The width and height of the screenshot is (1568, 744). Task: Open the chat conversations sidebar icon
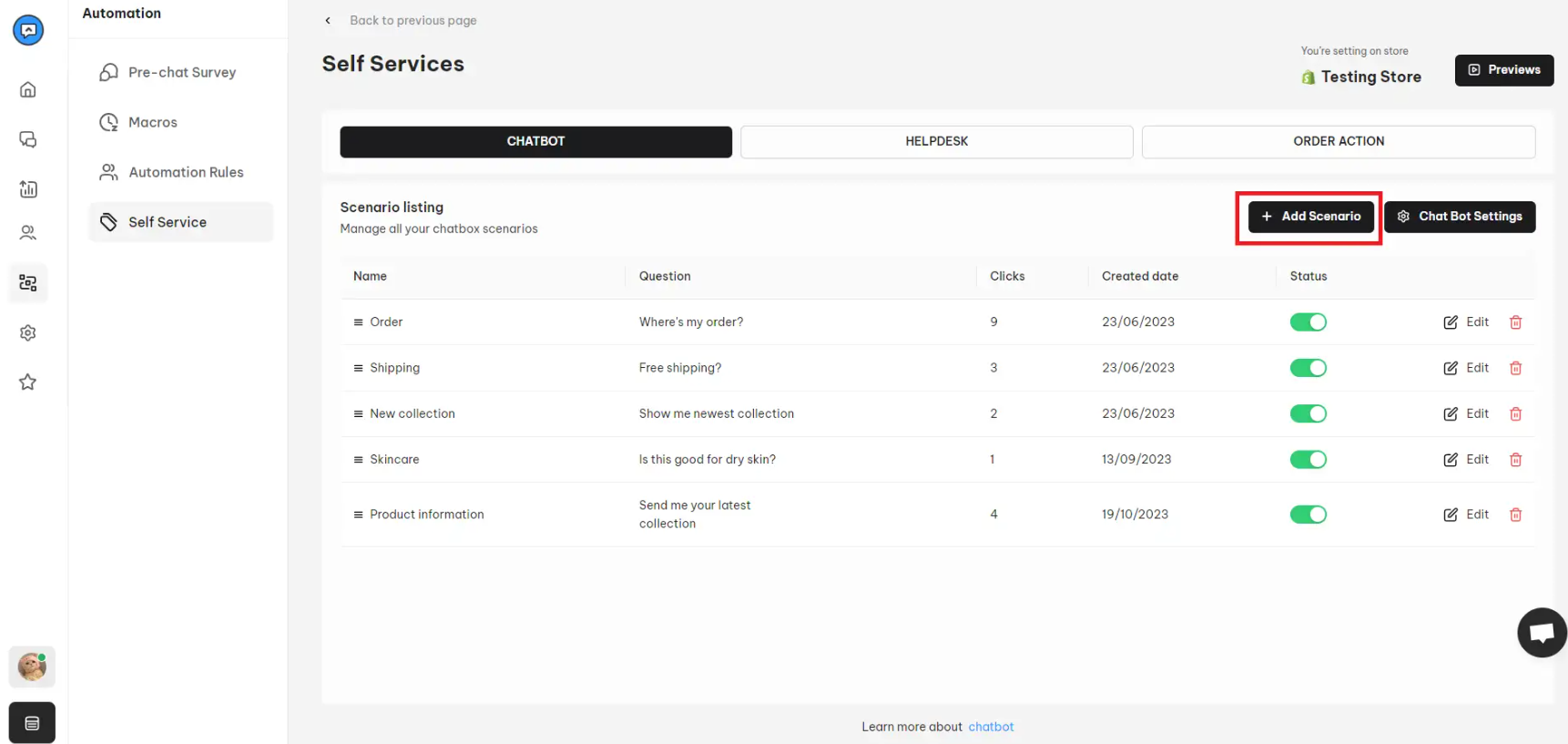tap(28, 139)
